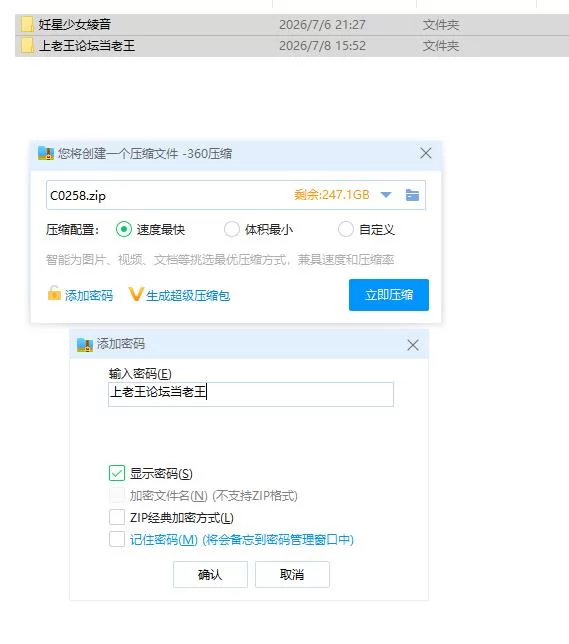
Task: Click the 360压缩 icon in the create-archive title bar
Action: pyautogui.click(x=46, y=153)
